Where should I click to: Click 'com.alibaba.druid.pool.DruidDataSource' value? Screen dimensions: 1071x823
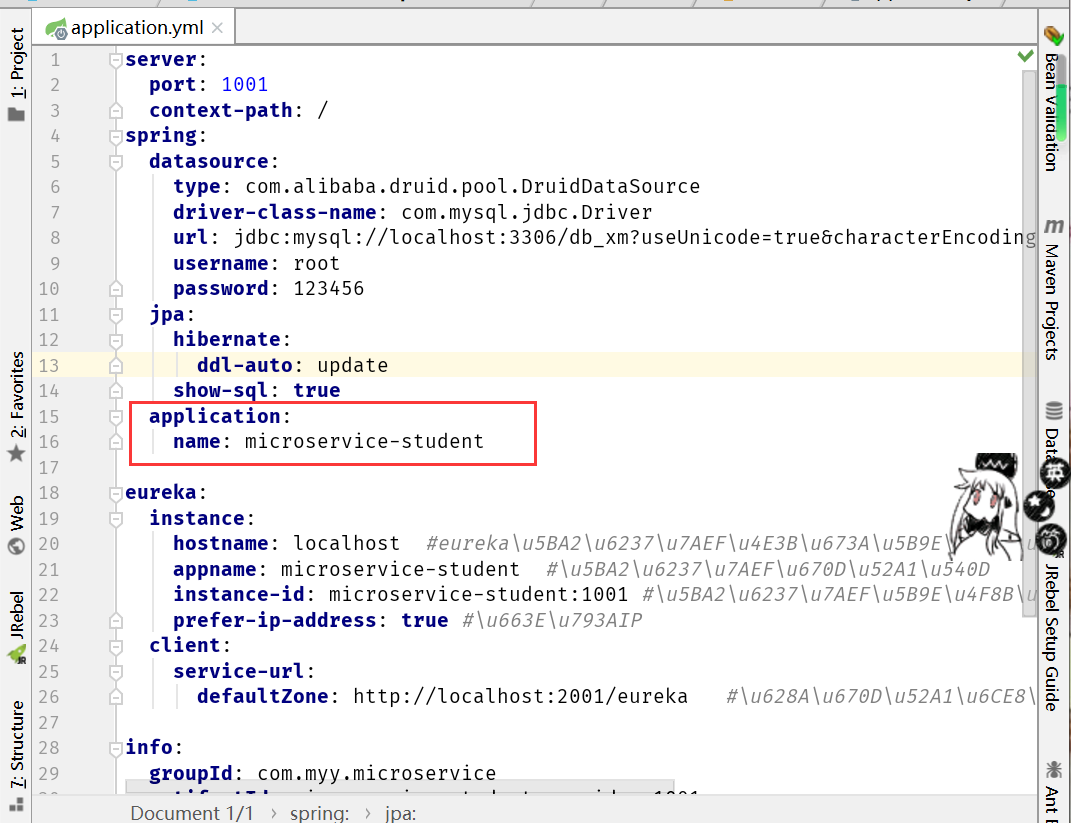pyautogui.click(x=472, y=186)
